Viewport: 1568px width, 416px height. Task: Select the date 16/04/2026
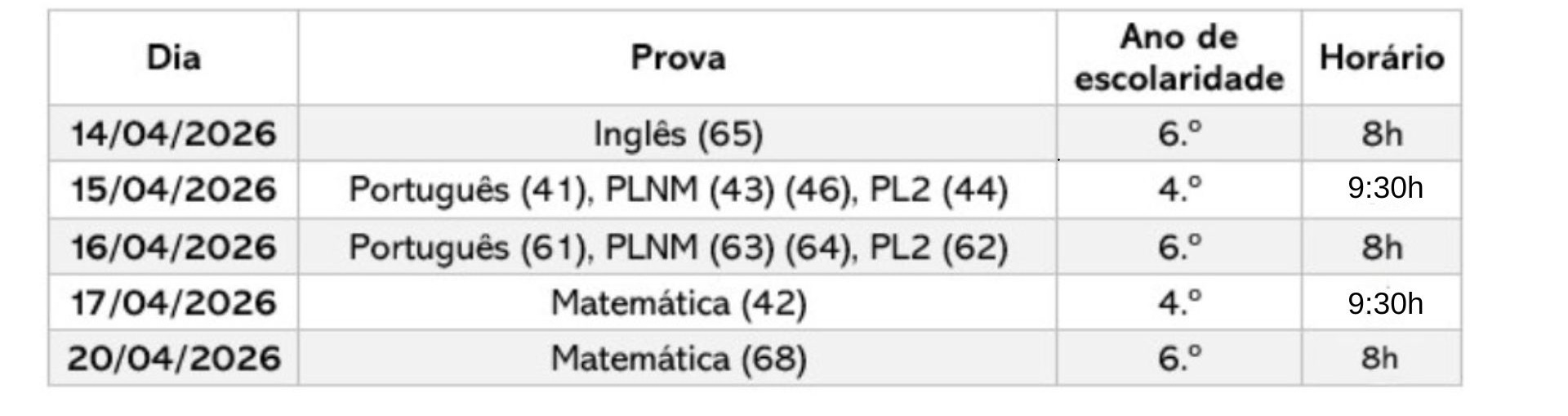click(173, 247)
